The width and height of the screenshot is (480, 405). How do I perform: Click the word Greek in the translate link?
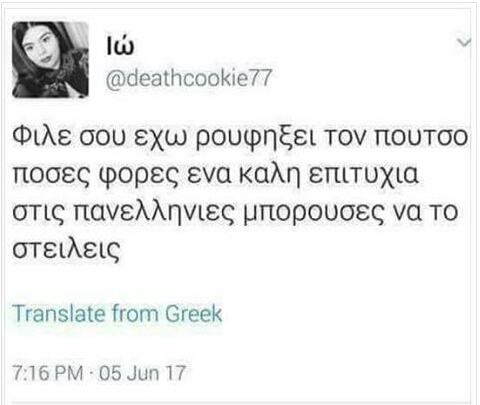pyautogui.click(x=194, y=314)
